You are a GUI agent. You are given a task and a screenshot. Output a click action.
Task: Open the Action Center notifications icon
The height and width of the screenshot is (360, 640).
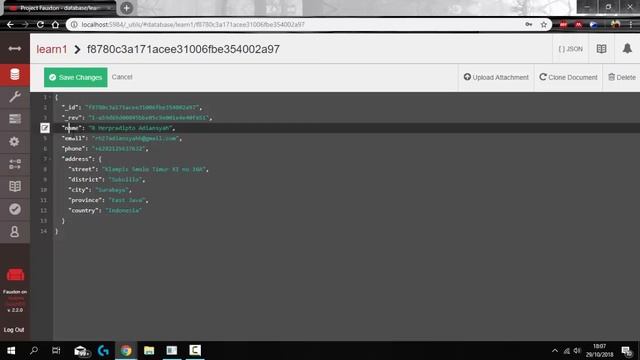click(627, 351)
